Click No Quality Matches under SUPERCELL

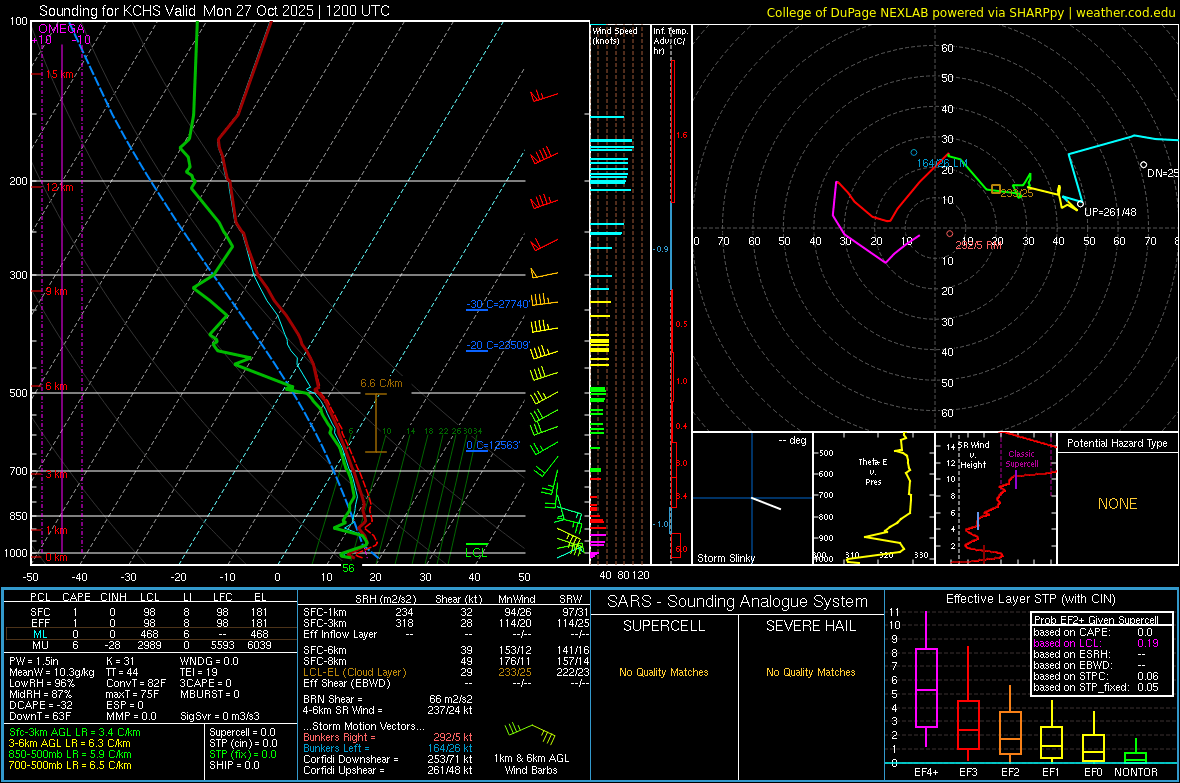[664, 672]
